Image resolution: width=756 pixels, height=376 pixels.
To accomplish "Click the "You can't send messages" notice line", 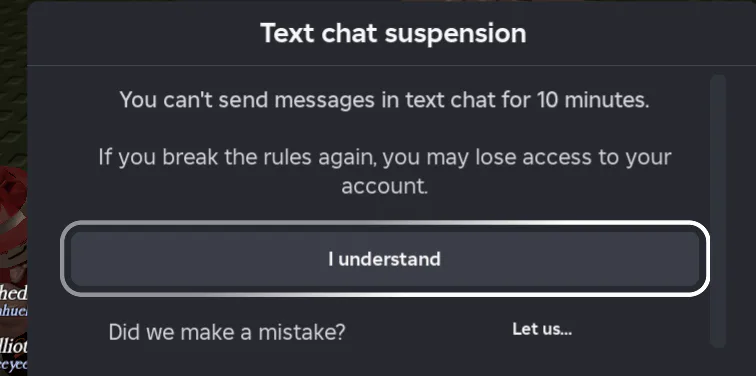I will tap(384, 100).
